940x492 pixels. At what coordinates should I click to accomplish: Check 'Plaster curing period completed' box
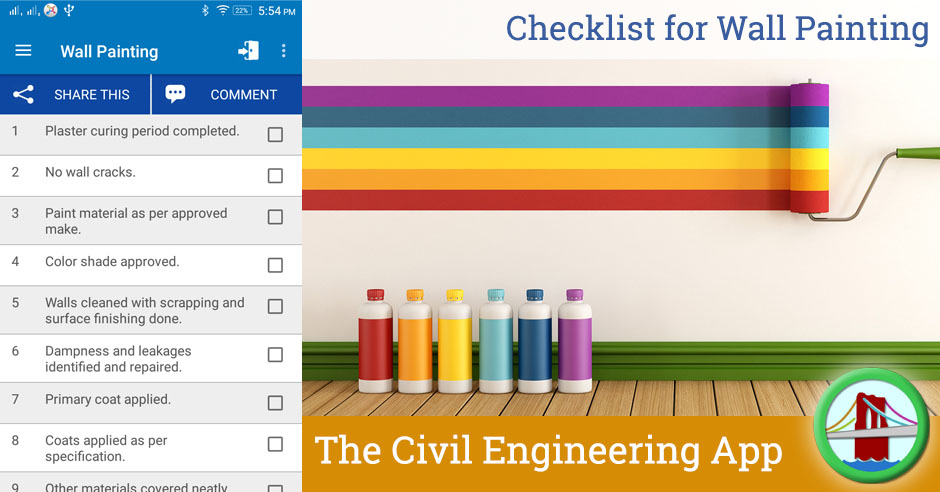point(275,134)
